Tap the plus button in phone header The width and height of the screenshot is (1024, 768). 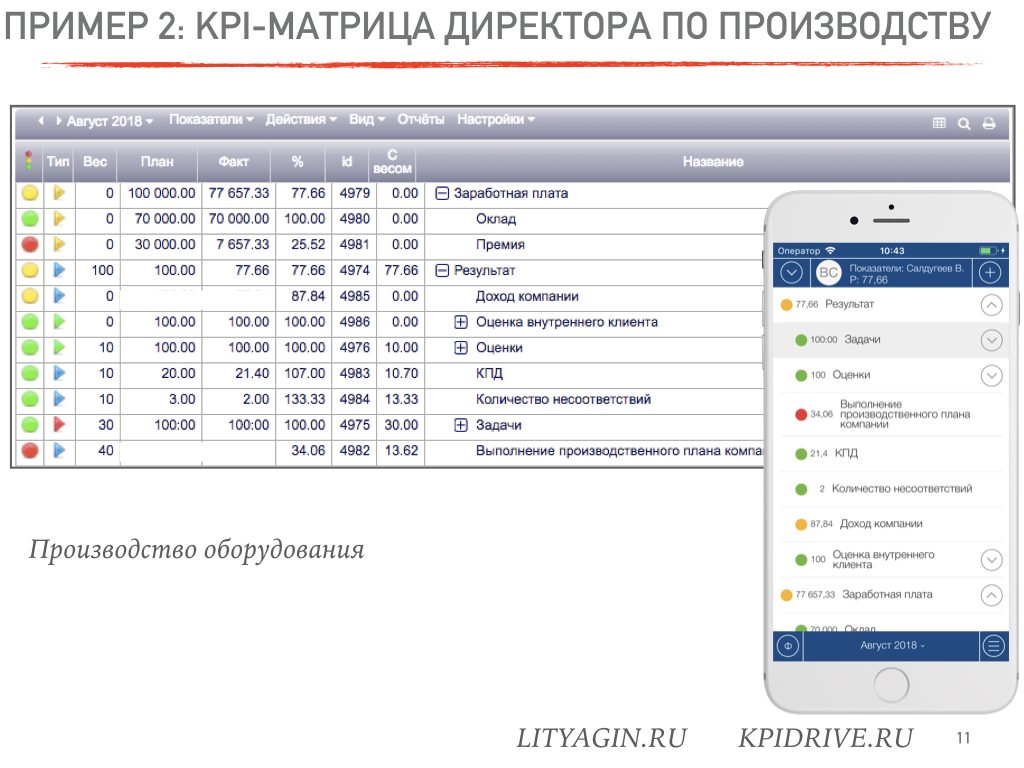[x=990, y=272]
